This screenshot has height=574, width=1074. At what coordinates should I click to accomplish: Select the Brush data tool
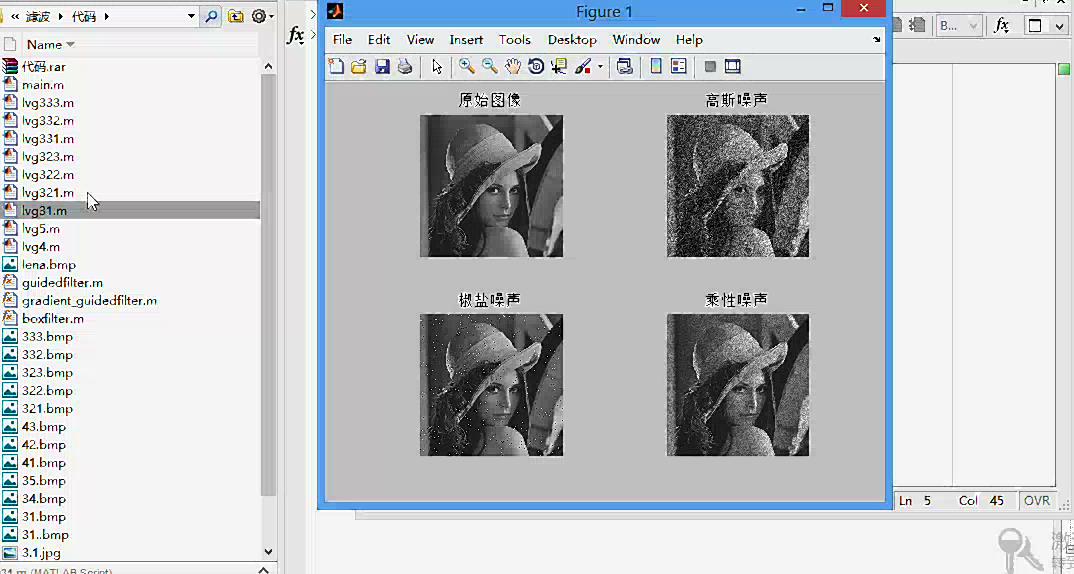583,66
